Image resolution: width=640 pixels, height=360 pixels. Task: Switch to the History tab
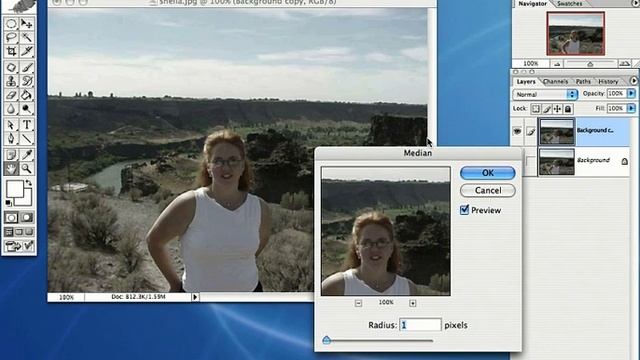[608, 82]
